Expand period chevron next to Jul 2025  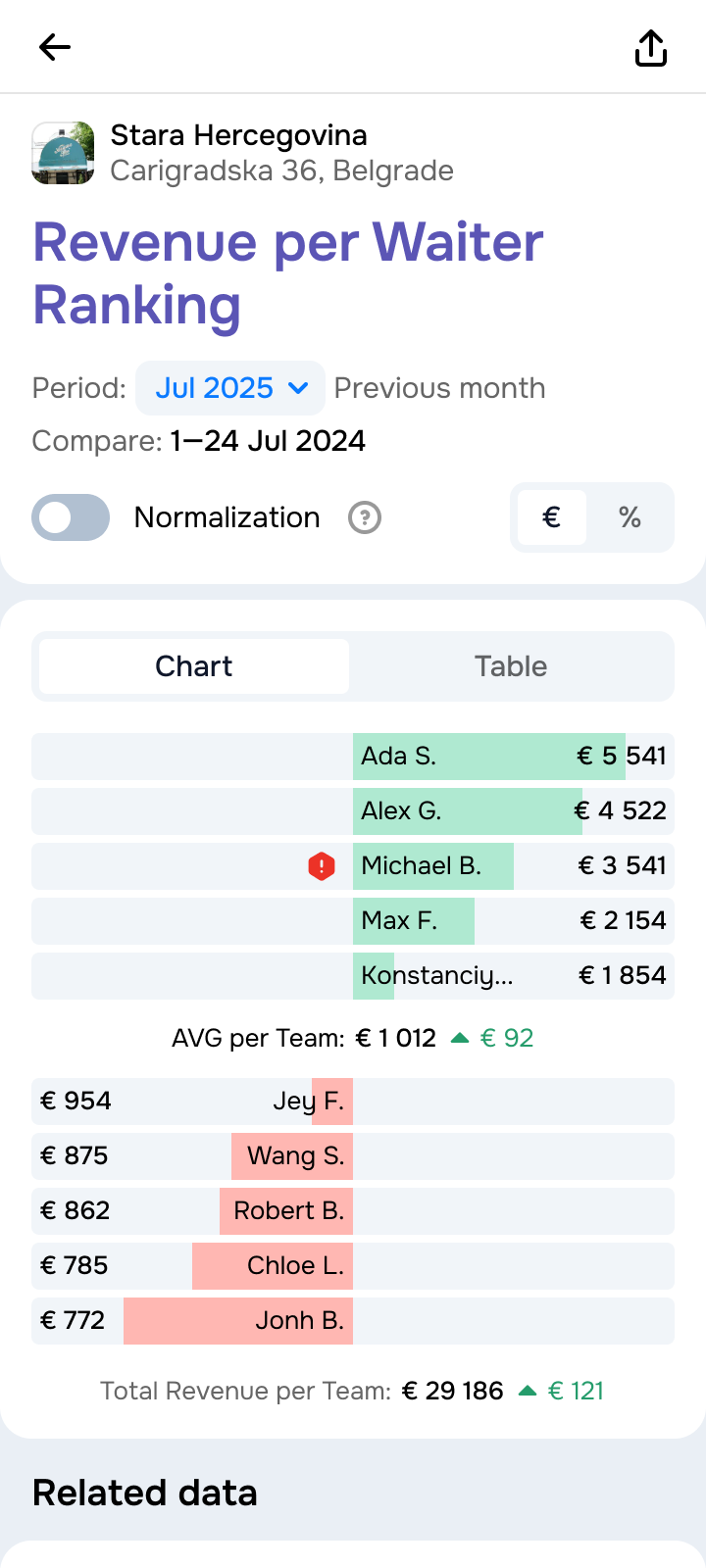(299, 388)
